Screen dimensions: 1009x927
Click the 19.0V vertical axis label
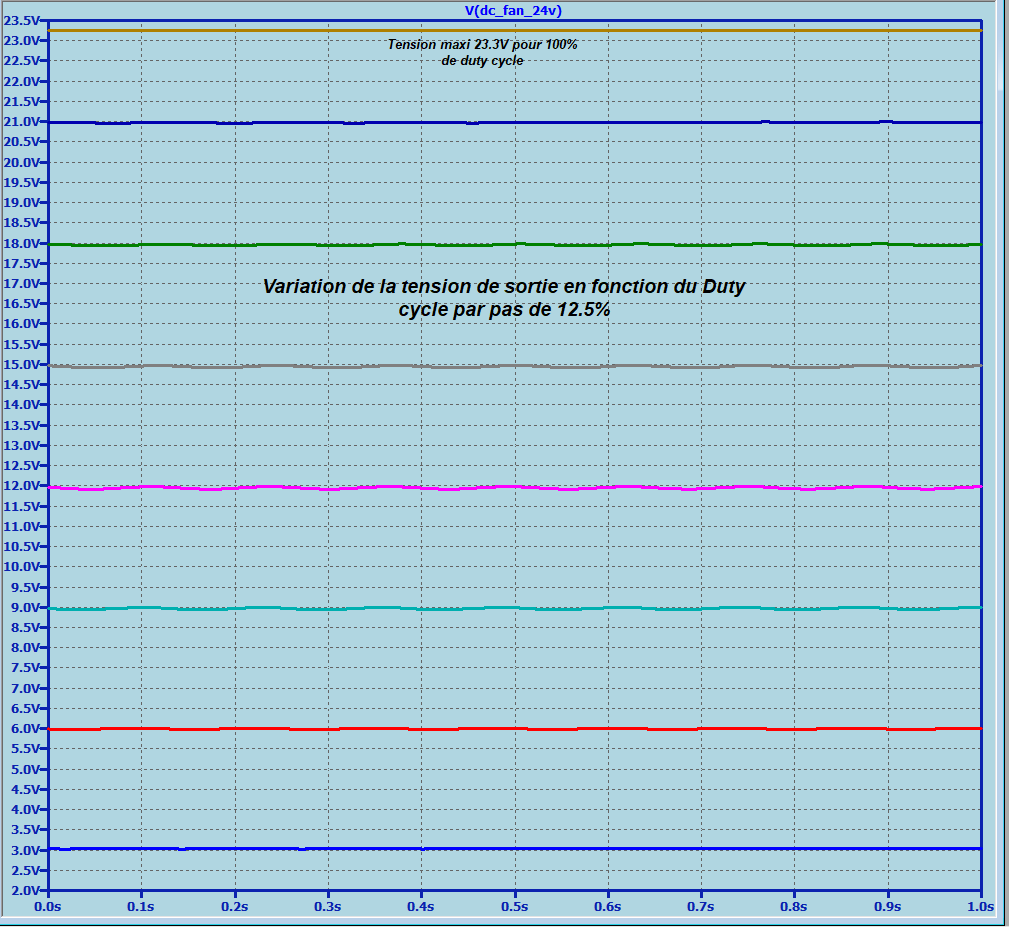(21, 203)
